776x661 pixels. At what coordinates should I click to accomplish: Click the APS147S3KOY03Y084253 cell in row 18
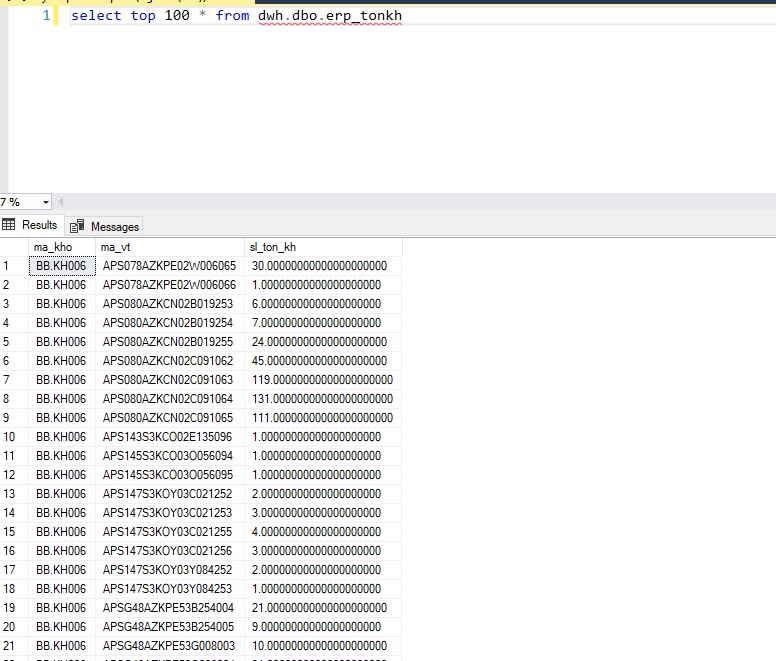pyautogui.click(x=167, y=589)
